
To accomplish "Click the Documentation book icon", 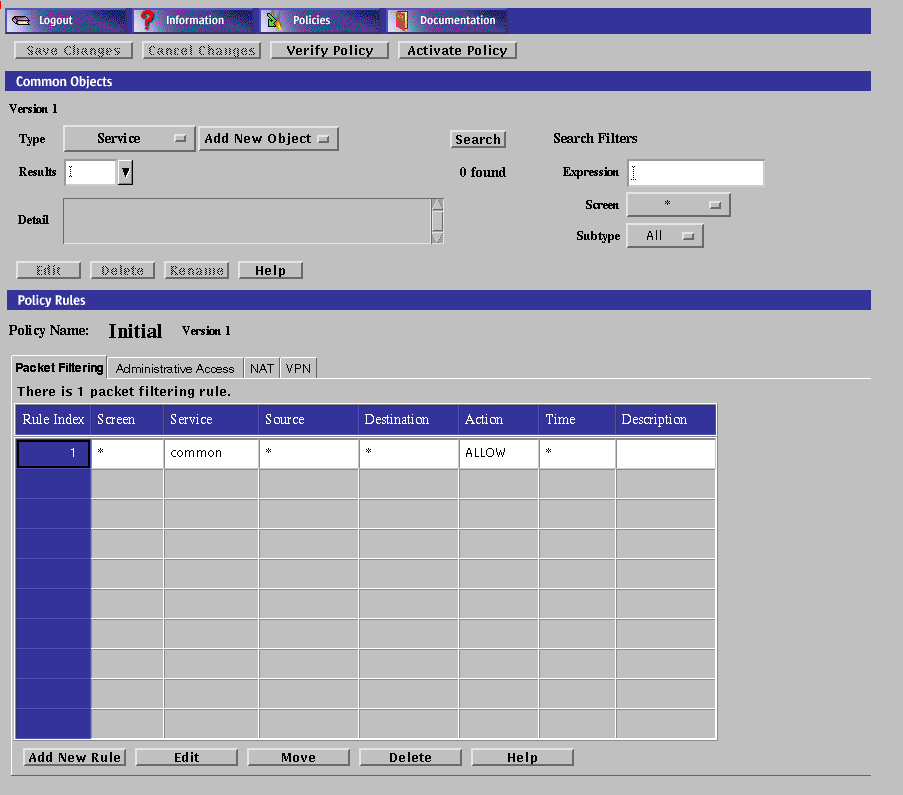I will (x=401, y=21).
